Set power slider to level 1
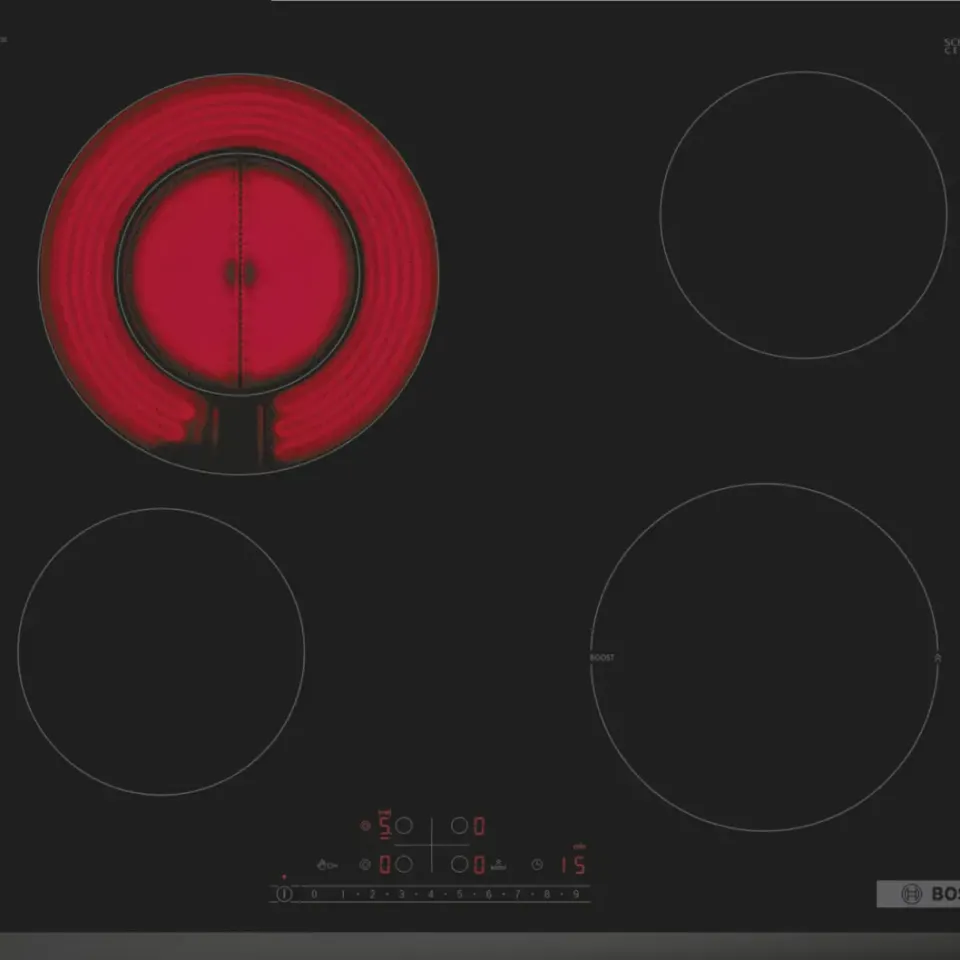 click(343, 894)
